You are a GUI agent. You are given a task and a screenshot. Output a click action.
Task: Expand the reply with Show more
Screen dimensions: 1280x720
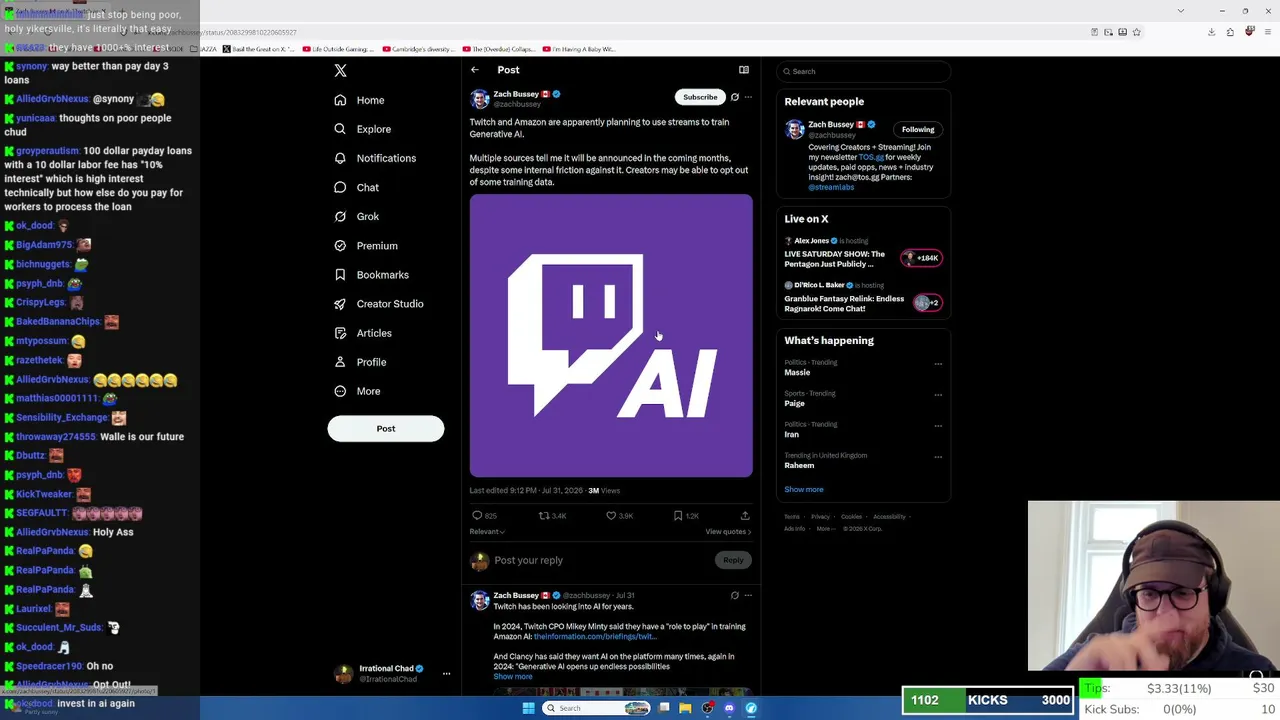tap(513, 677)
